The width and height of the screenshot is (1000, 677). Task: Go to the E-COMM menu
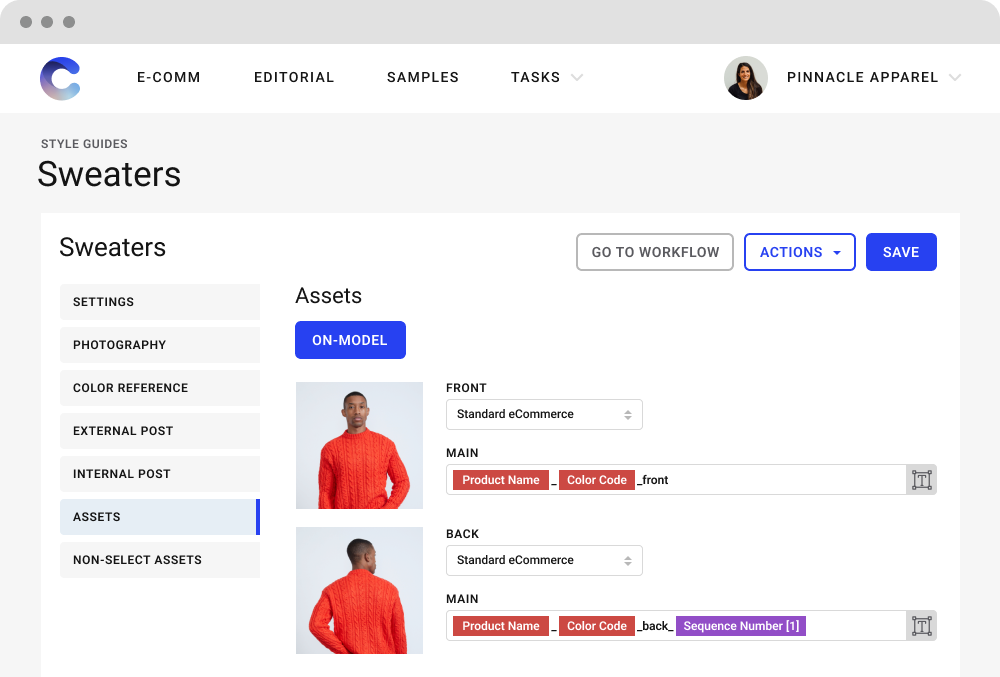click(x=169, y=78)
